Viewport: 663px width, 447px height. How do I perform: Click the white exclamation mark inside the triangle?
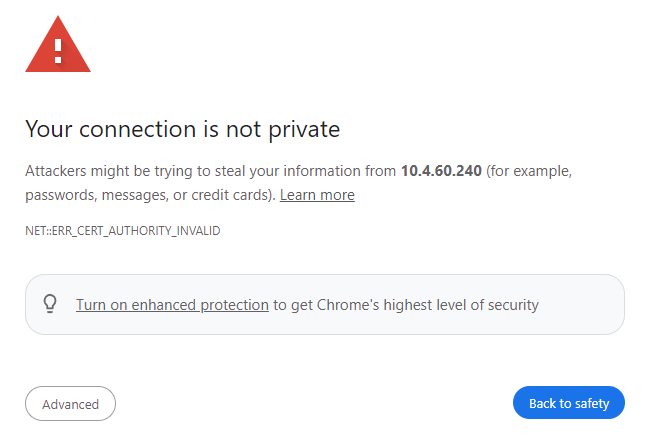pyautogui.click(x=58, y=47)
